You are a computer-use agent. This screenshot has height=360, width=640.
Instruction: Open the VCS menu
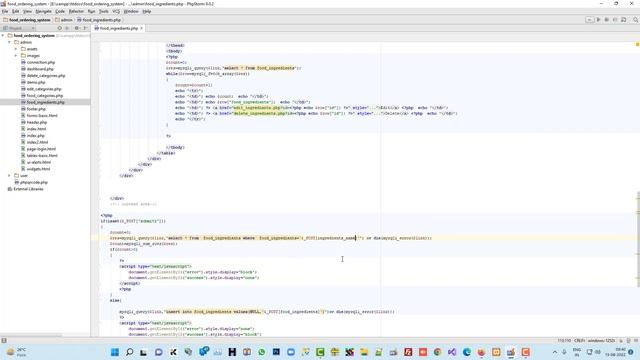(116, 11)
